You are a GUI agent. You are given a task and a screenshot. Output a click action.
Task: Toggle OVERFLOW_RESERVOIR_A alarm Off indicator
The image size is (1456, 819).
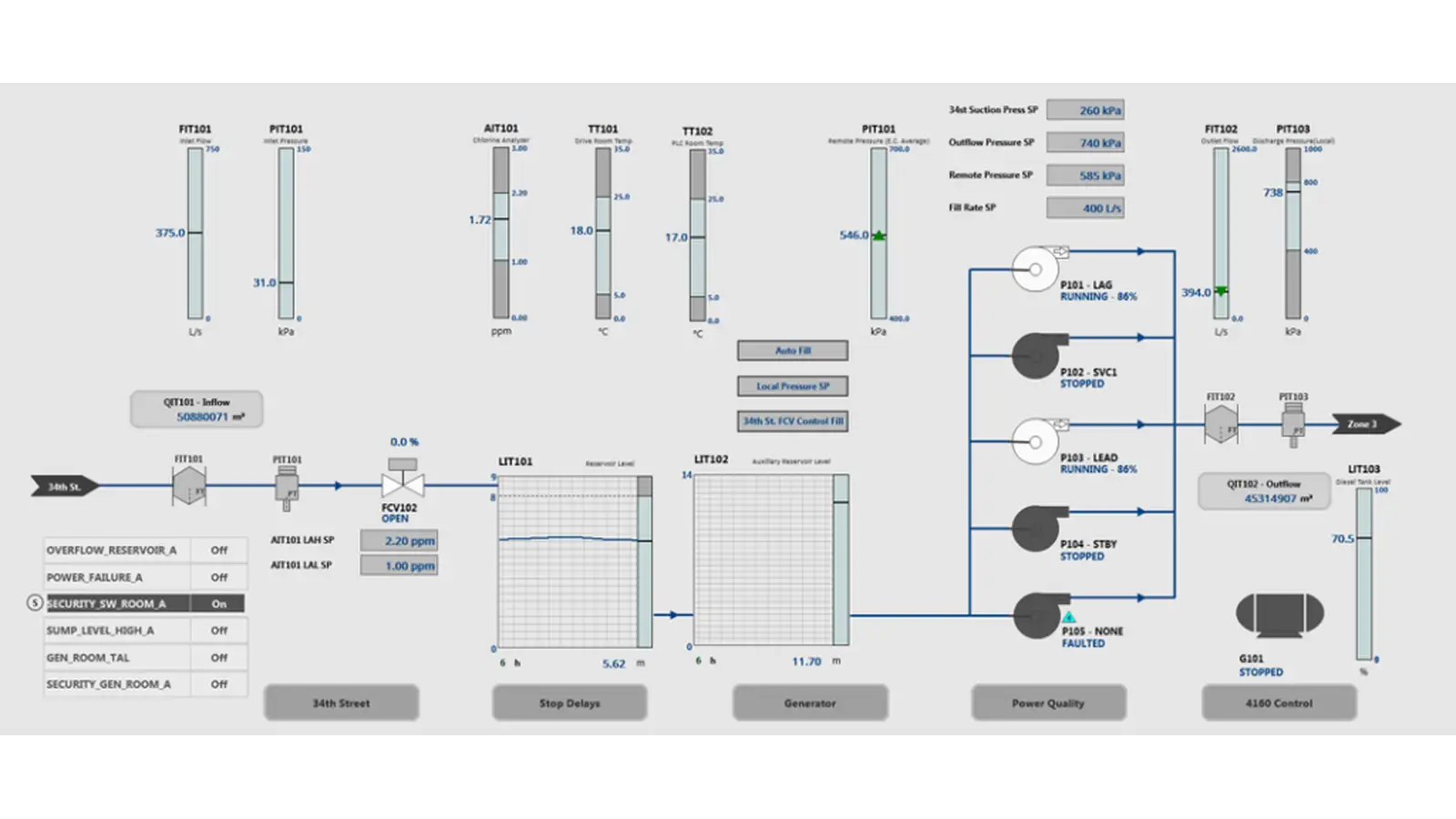coord(218,551)
